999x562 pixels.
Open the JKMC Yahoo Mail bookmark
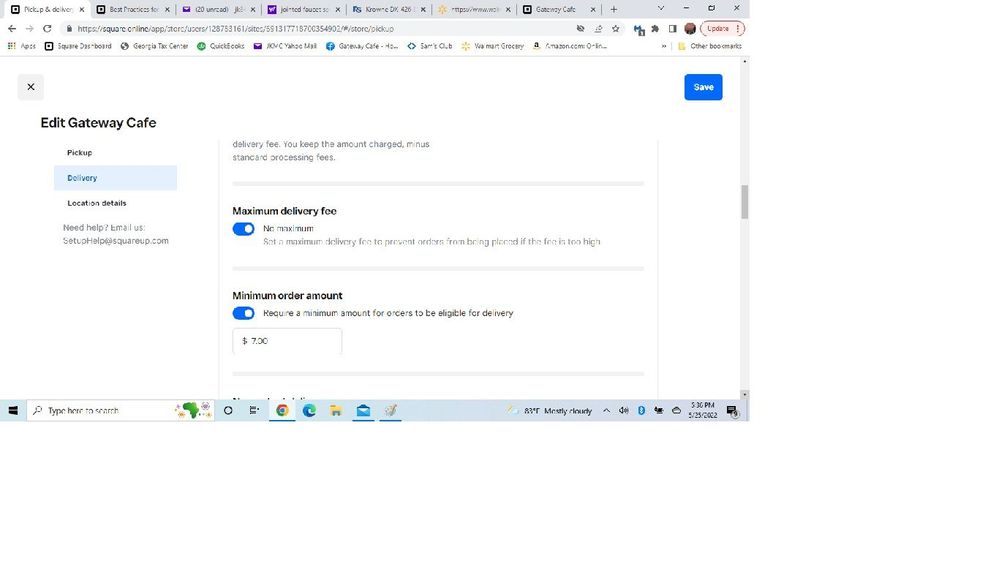click(285, 46)
